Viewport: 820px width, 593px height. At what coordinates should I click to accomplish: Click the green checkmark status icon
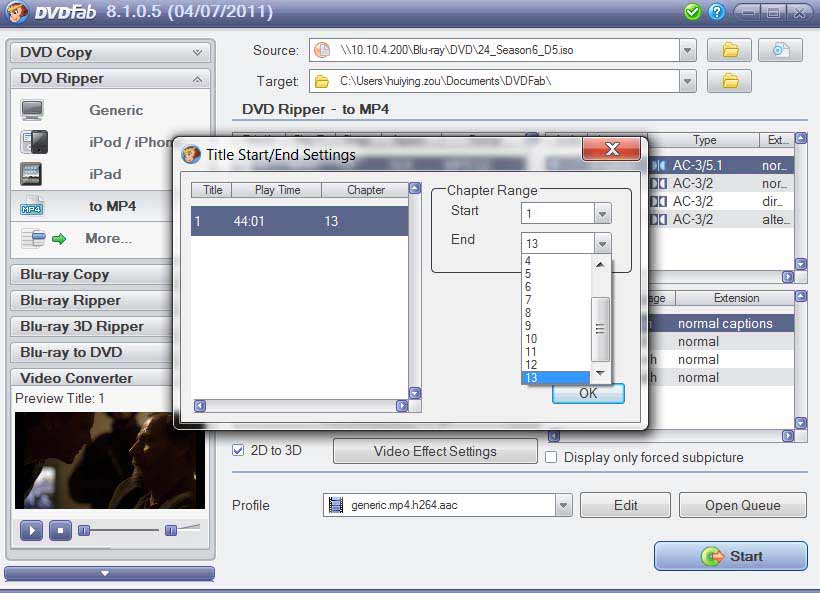[x=692, y=12]
